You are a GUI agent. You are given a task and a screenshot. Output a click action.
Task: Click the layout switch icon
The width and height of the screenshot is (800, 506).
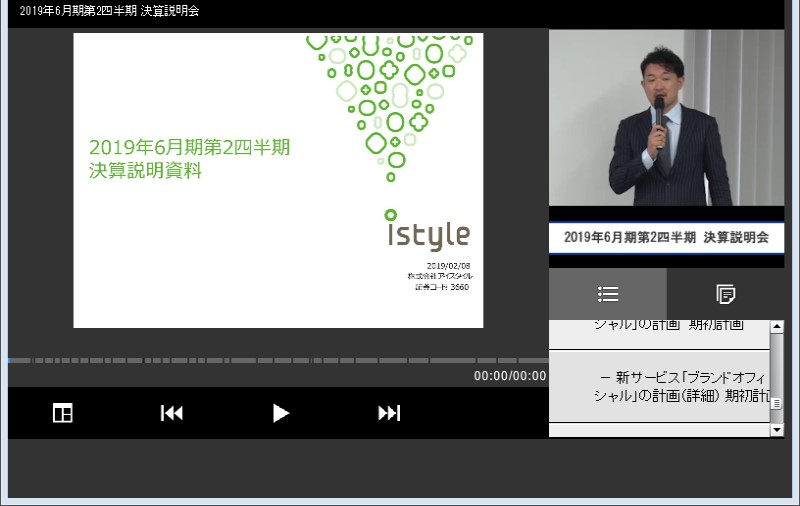coord(63,413)
